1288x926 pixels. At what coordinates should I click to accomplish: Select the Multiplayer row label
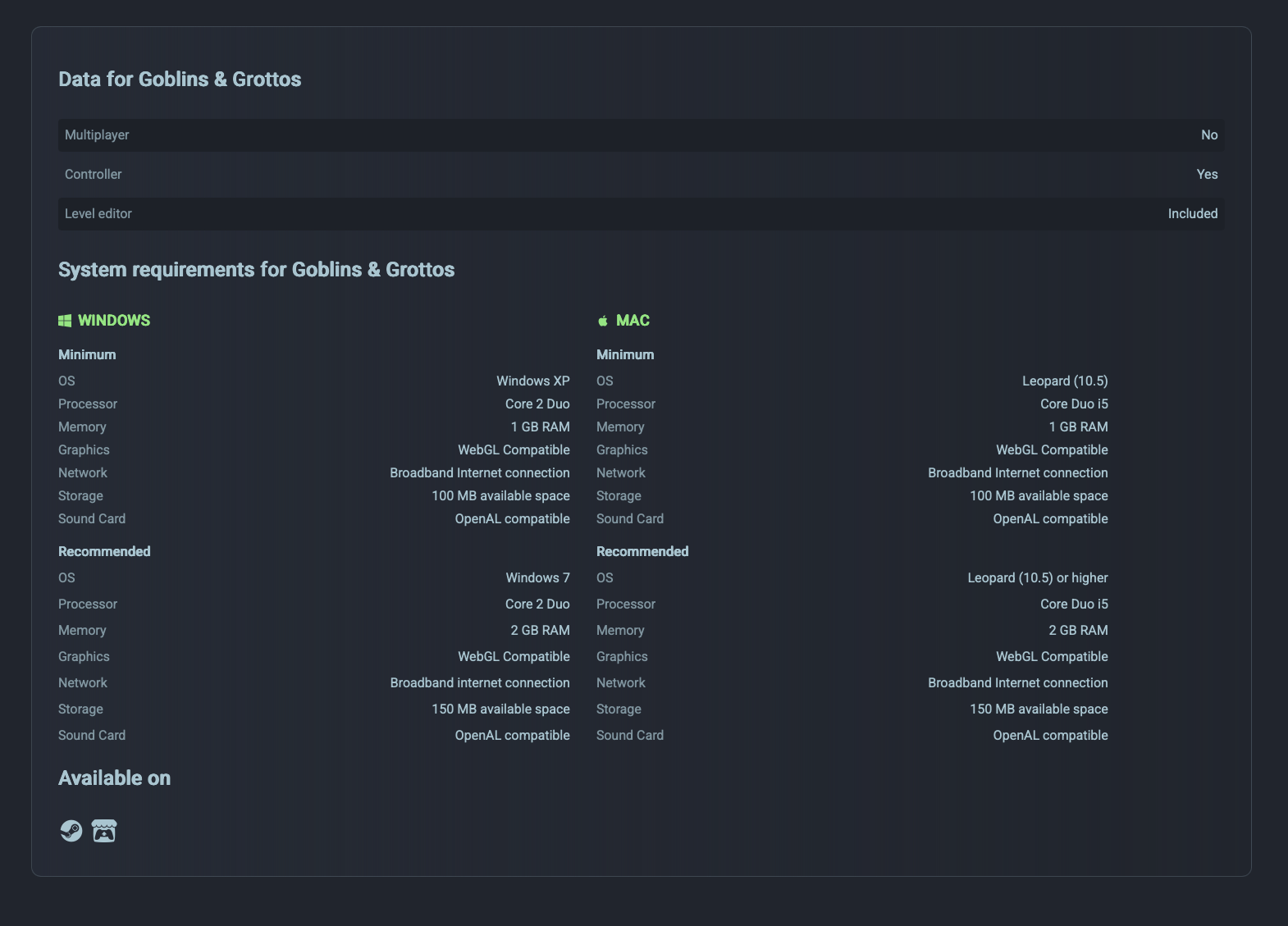tap(97, 135)
